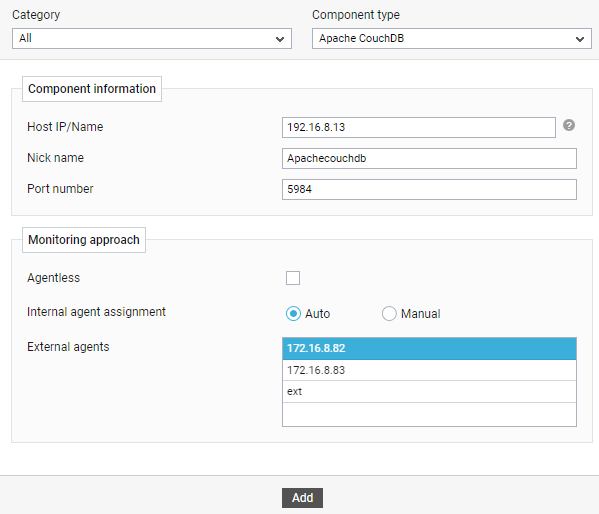This screenshot has height=514, width=599.
Task: Click the Monitoring approach section header
Action: (x=84, y=240)
